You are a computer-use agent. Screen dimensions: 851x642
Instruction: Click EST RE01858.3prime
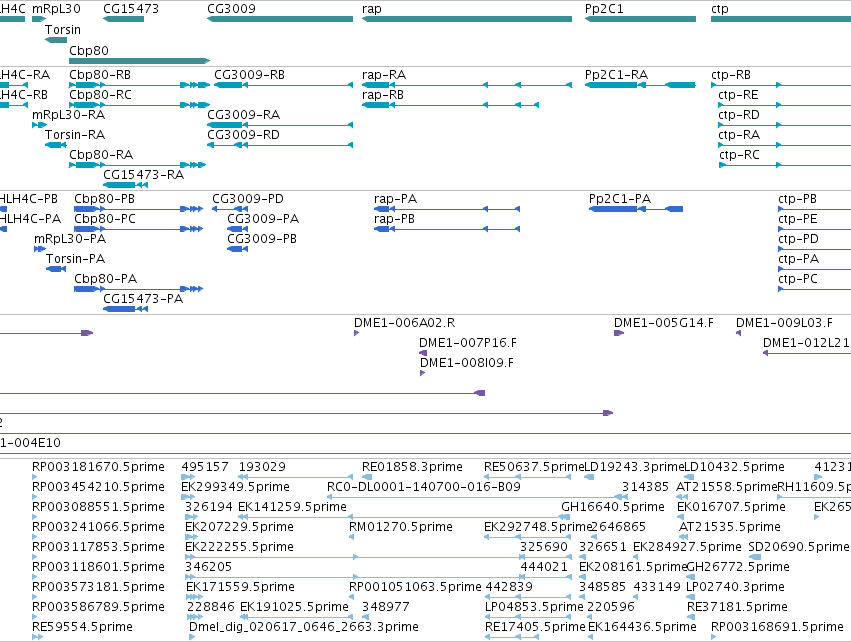tap(412, 467)
